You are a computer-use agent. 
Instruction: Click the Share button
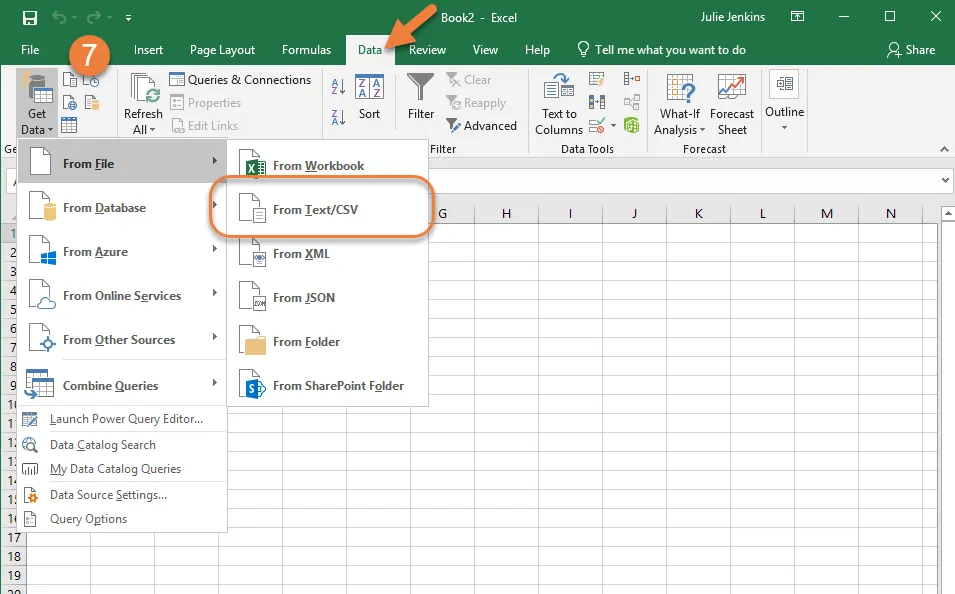911,50
